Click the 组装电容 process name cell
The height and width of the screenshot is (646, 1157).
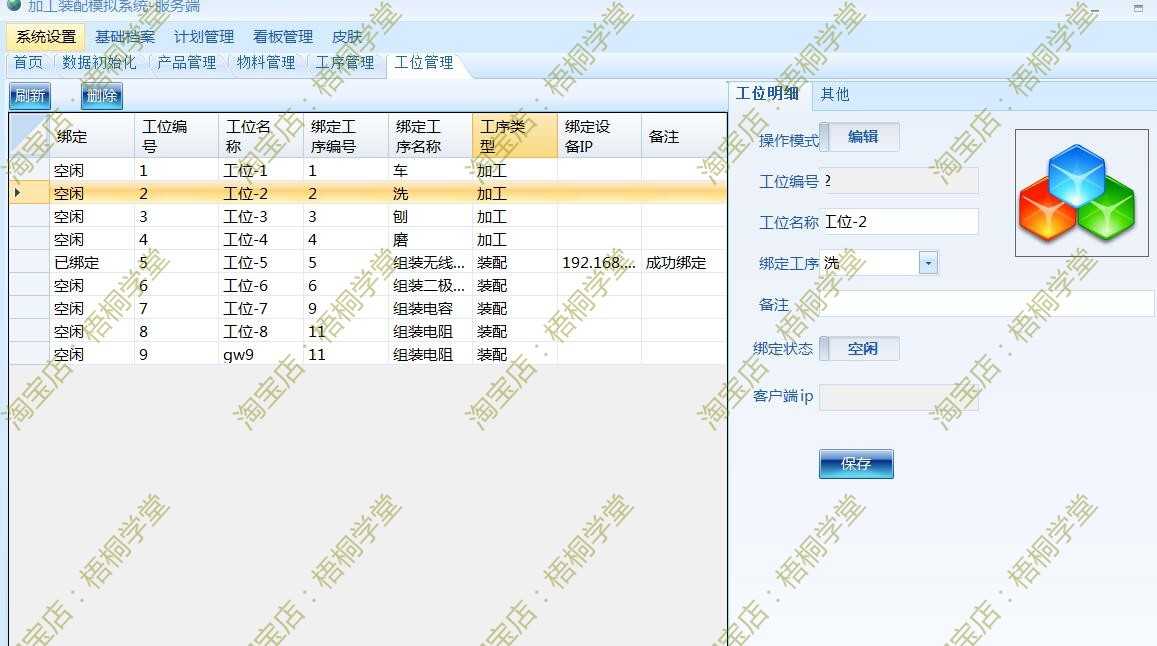coord(430,308)
